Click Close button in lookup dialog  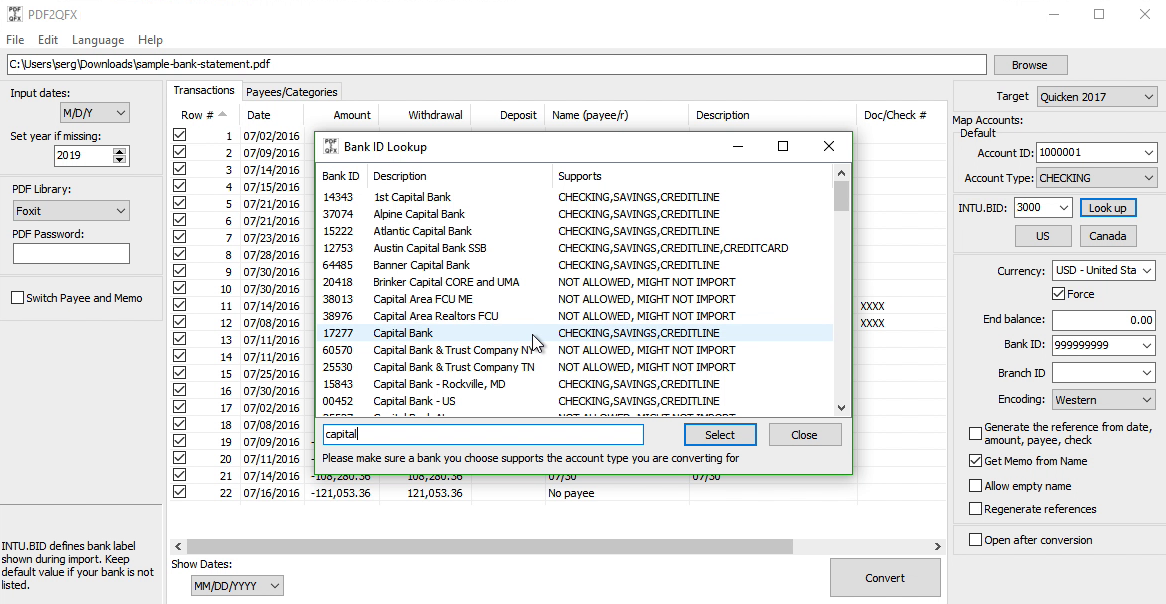coord(804,434)
